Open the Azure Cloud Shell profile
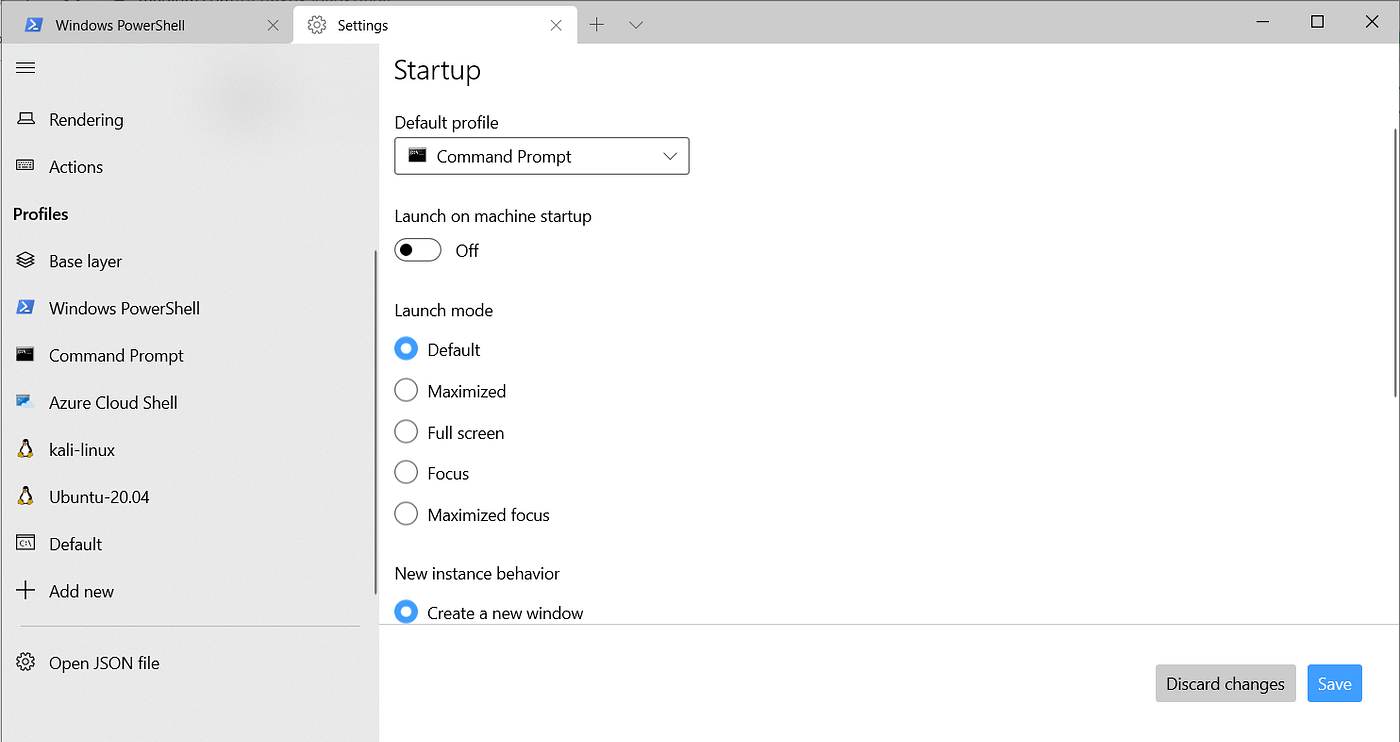Viewport: 1400px width, 742px height. click(113, 402)
